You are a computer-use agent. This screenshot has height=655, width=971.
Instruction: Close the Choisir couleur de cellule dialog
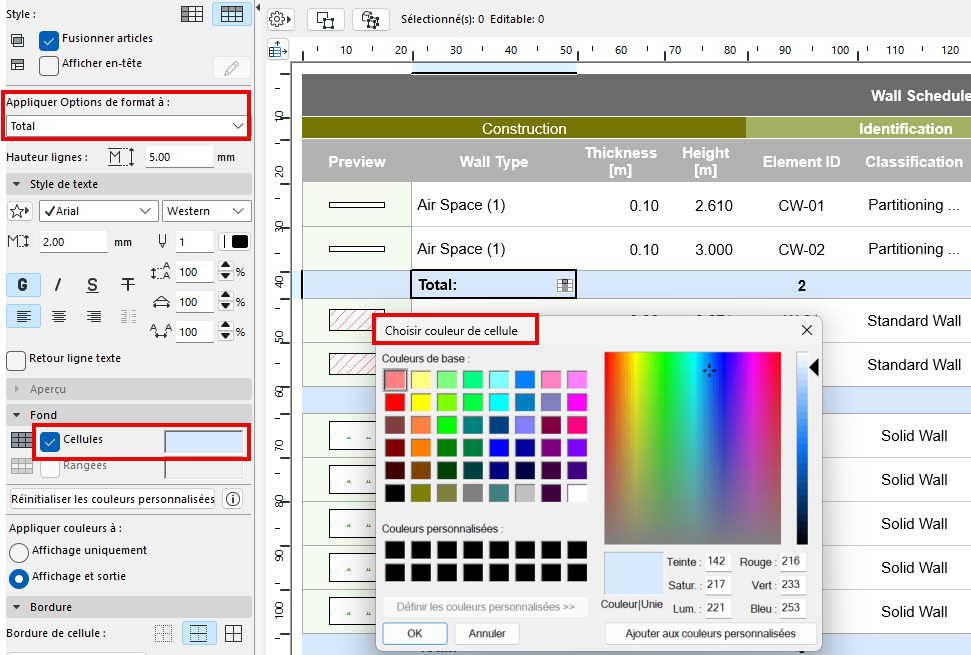point(807,330)
